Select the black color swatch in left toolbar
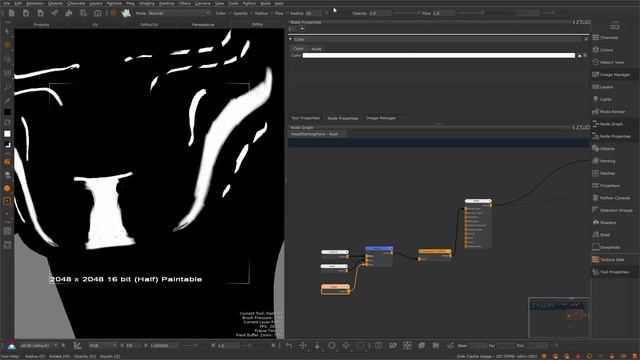640x360 pixels. coord(7,112)
